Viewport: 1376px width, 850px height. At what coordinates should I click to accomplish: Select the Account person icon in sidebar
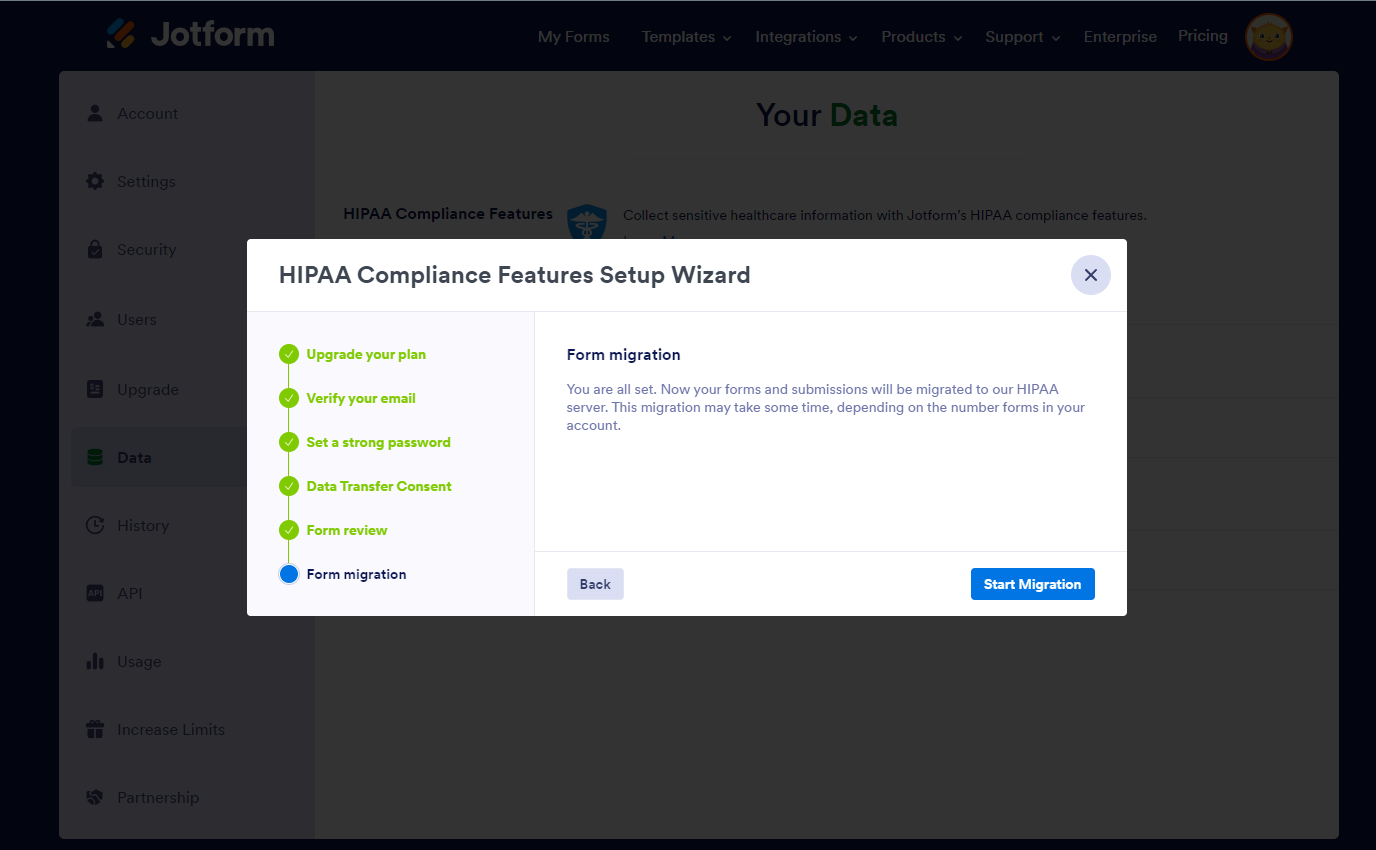point(95,113)
